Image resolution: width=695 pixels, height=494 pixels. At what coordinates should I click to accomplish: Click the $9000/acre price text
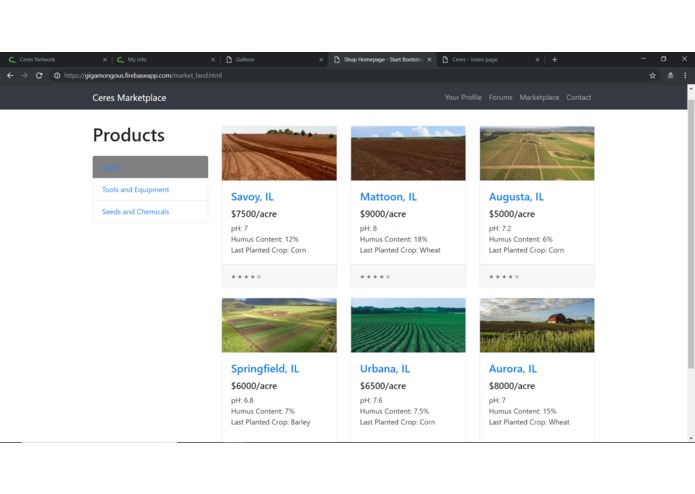tap(383, 214)
